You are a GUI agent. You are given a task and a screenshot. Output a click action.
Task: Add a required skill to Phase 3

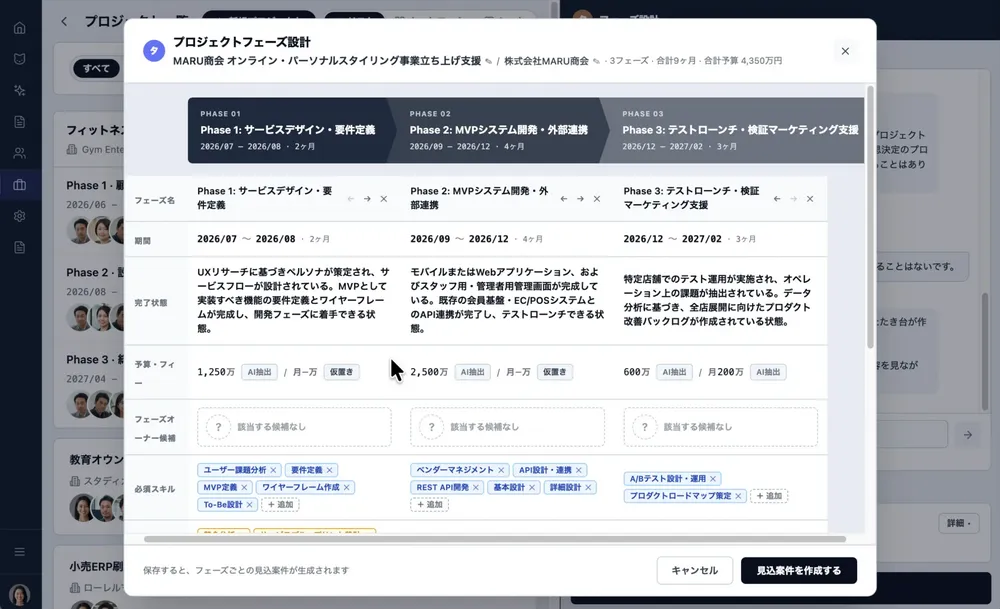[x=769, y=495]
